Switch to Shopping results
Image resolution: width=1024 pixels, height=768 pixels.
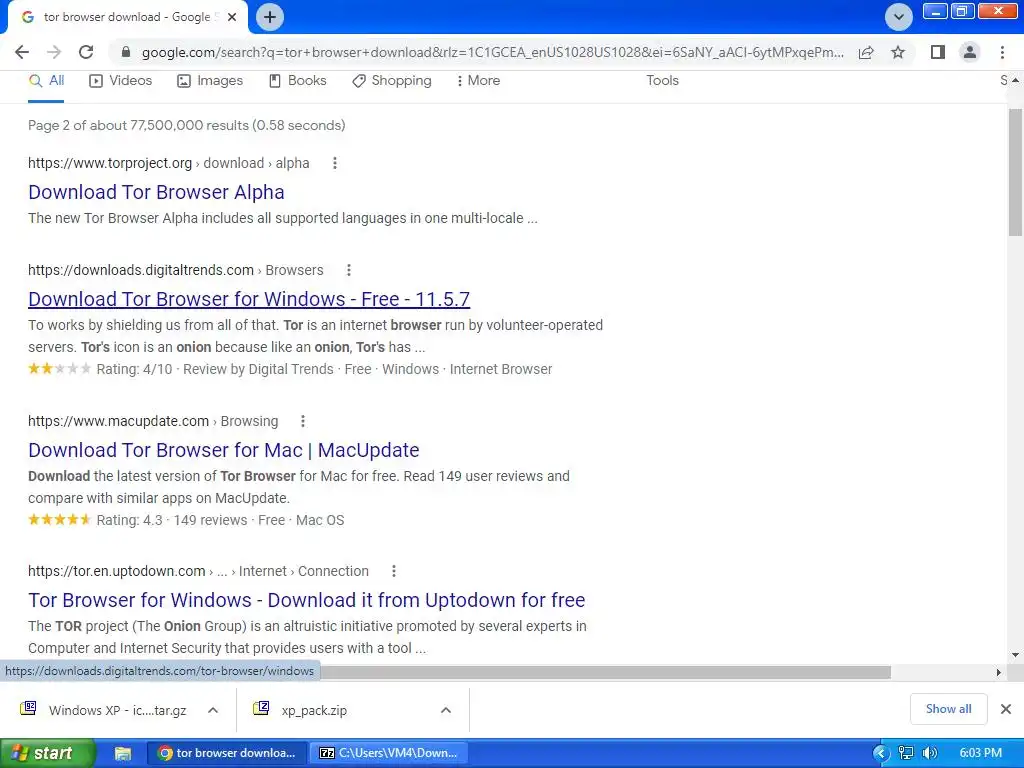pos(392,81)
